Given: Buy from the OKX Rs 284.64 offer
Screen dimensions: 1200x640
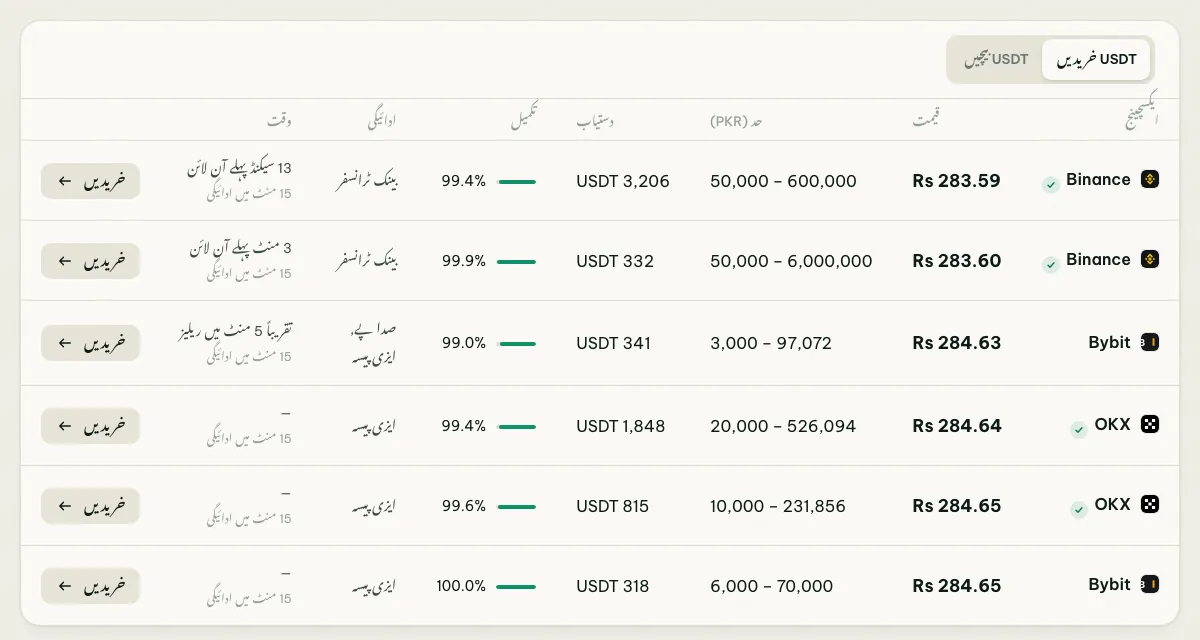Looking at the screenshot, I should (x=90, y=426).
